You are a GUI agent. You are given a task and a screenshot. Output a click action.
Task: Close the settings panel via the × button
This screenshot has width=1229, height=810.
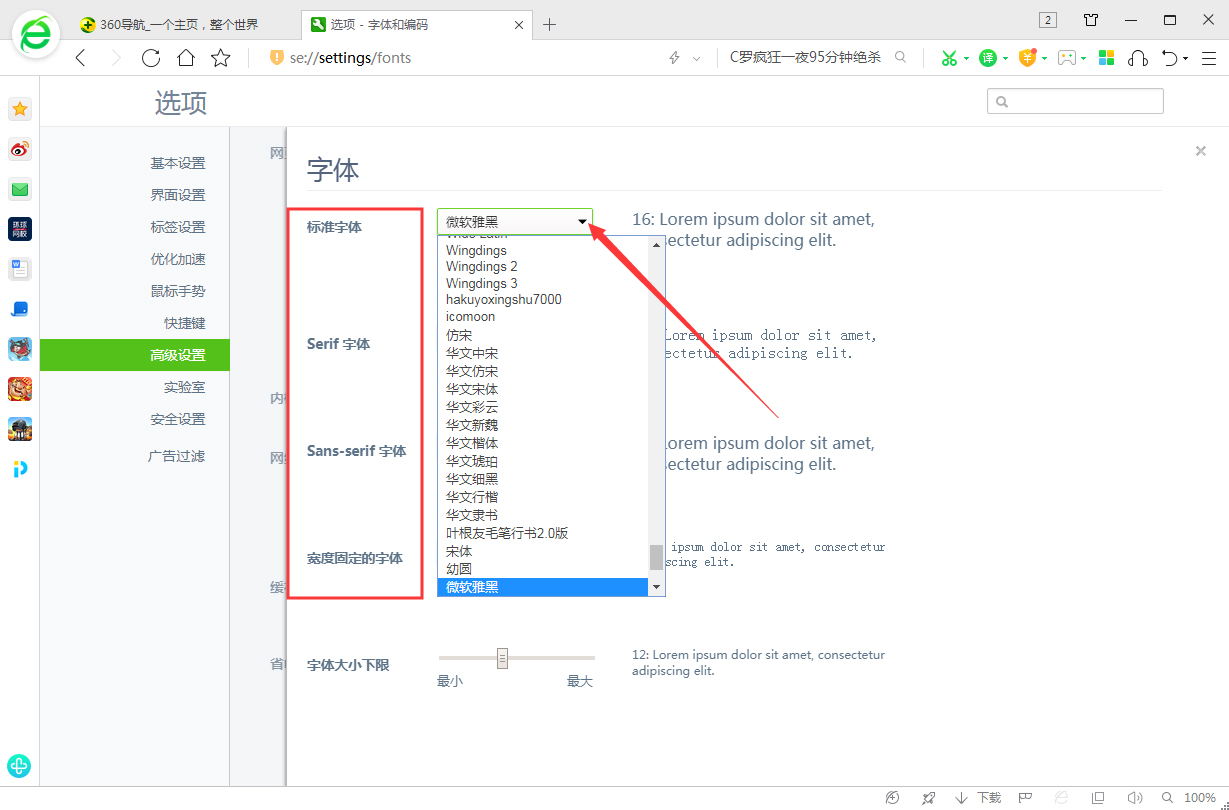pos(1200,151)
